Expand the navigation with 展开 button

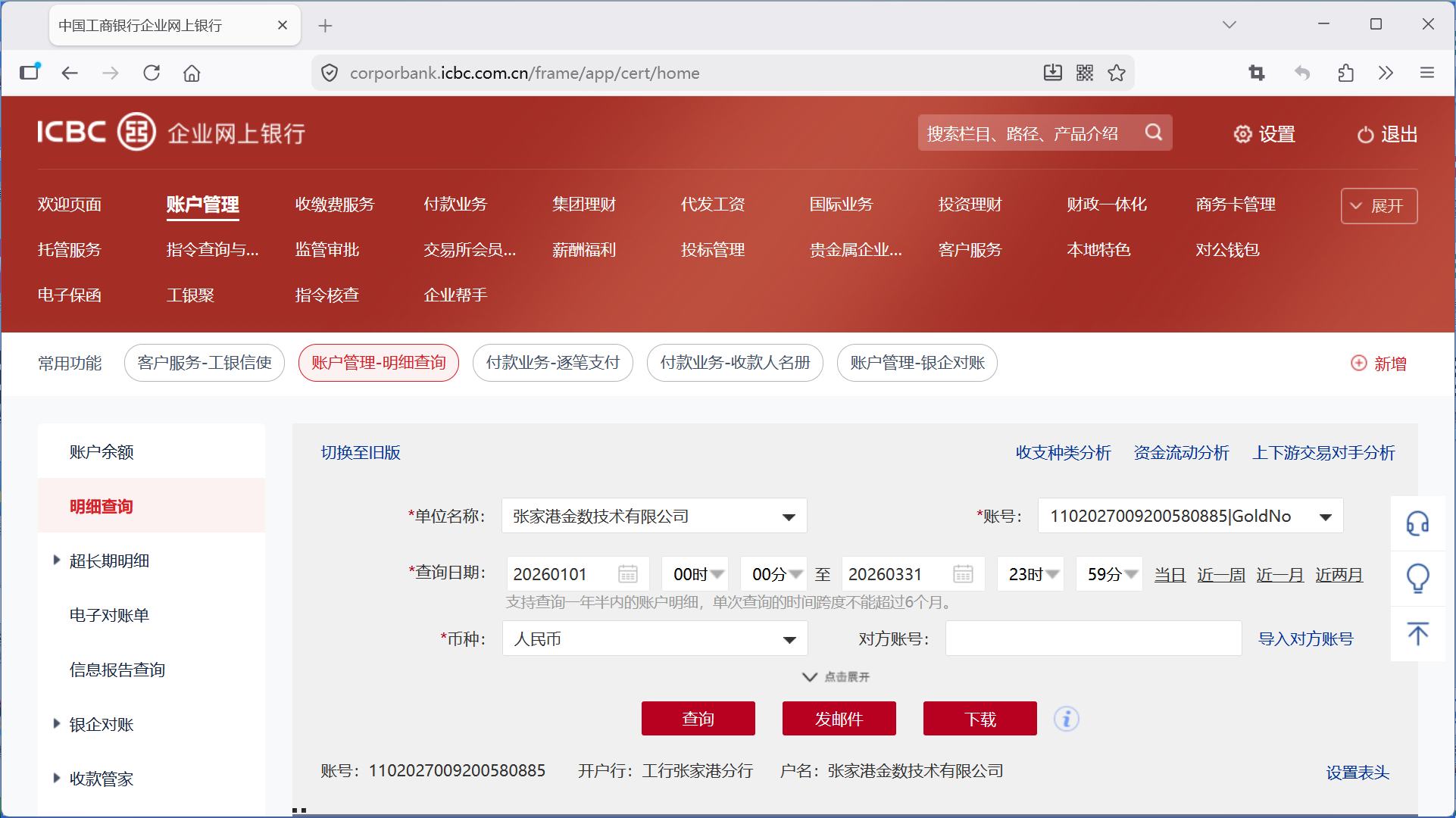point(1379,205)
